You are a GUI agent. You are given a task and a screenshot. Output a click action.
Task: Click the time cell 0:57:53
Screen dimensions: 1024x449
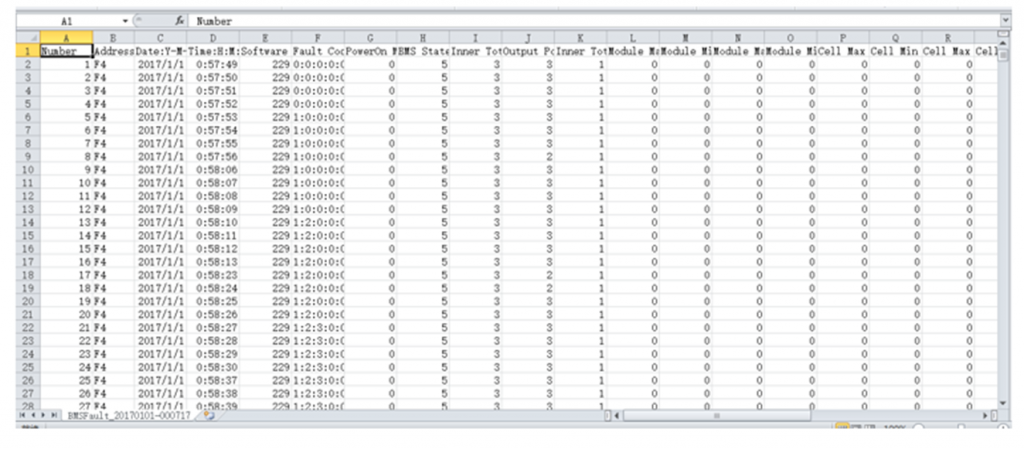[213, 117]
